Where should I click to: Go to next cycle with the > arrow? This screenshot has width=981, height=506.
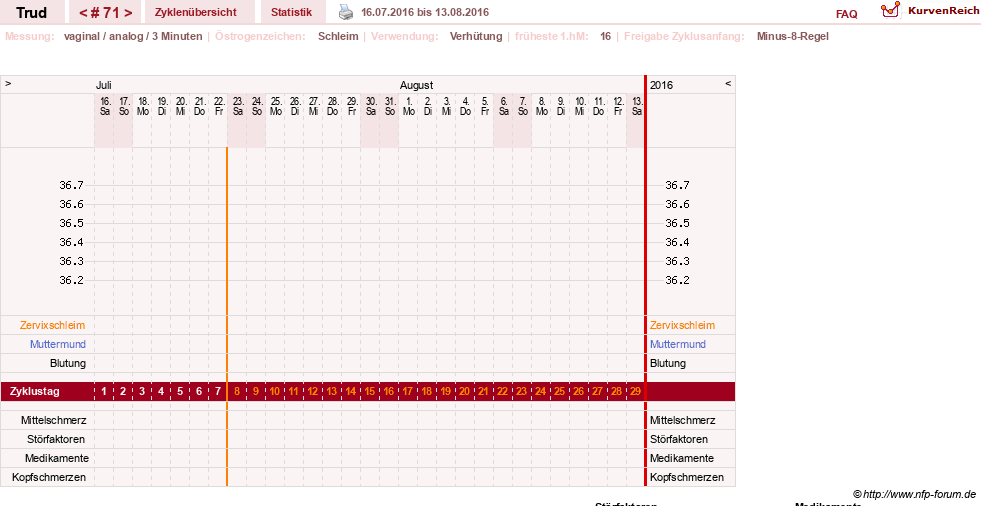(x=128, y=13)
